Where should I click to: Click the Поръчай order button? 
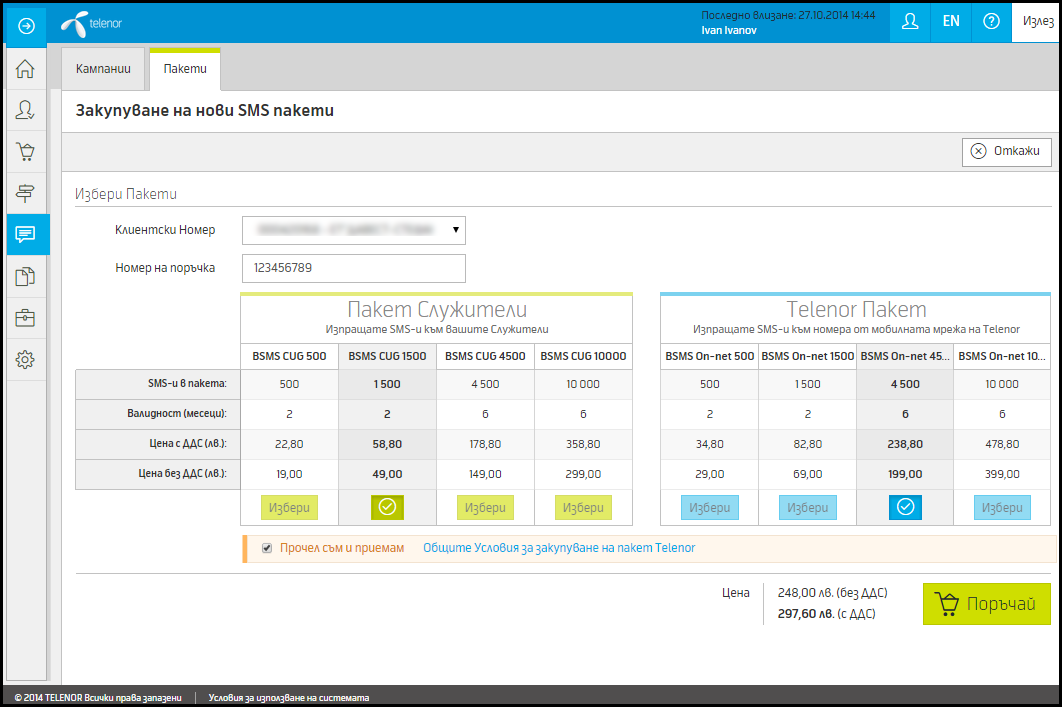[x=987, y=604]
